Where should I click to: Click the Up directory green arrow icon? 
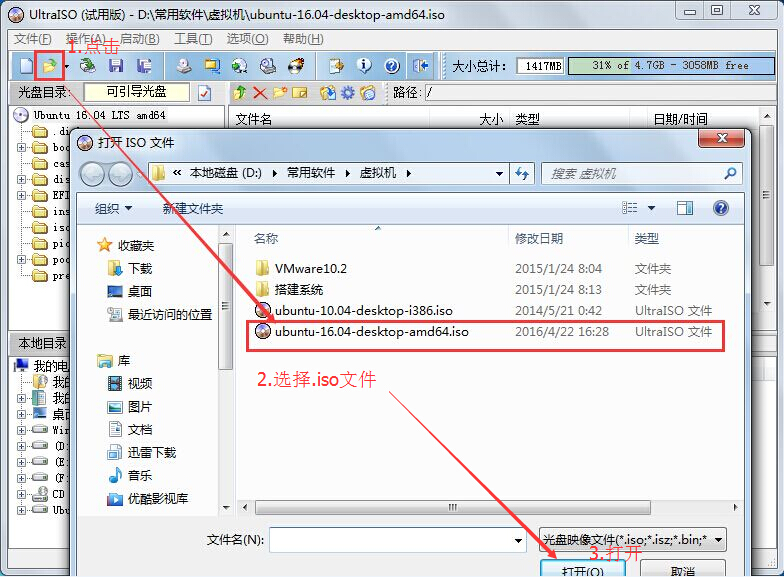click(x=240, y=92)
